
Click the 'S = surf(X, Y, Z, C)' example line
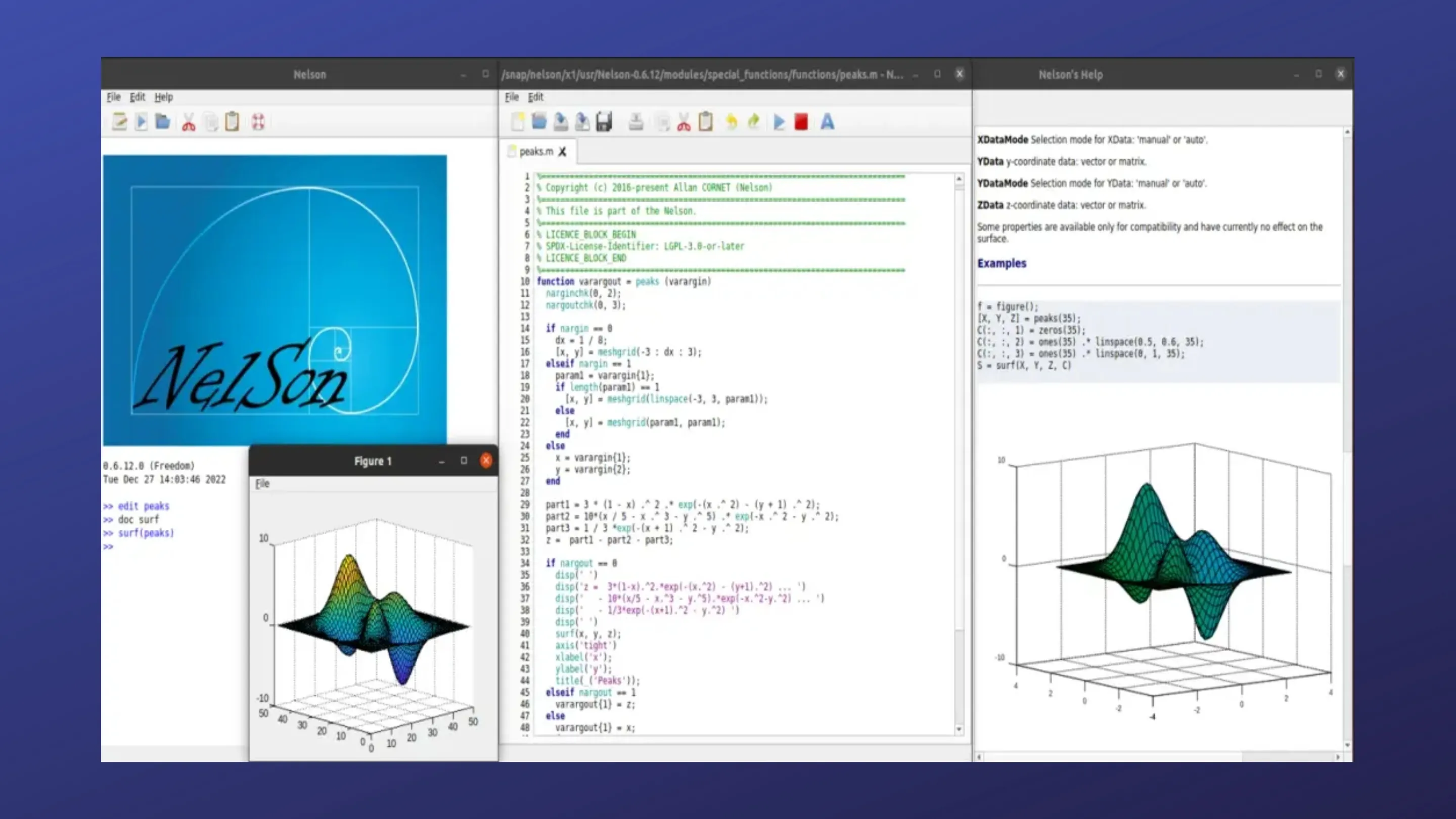(1024, 366)
